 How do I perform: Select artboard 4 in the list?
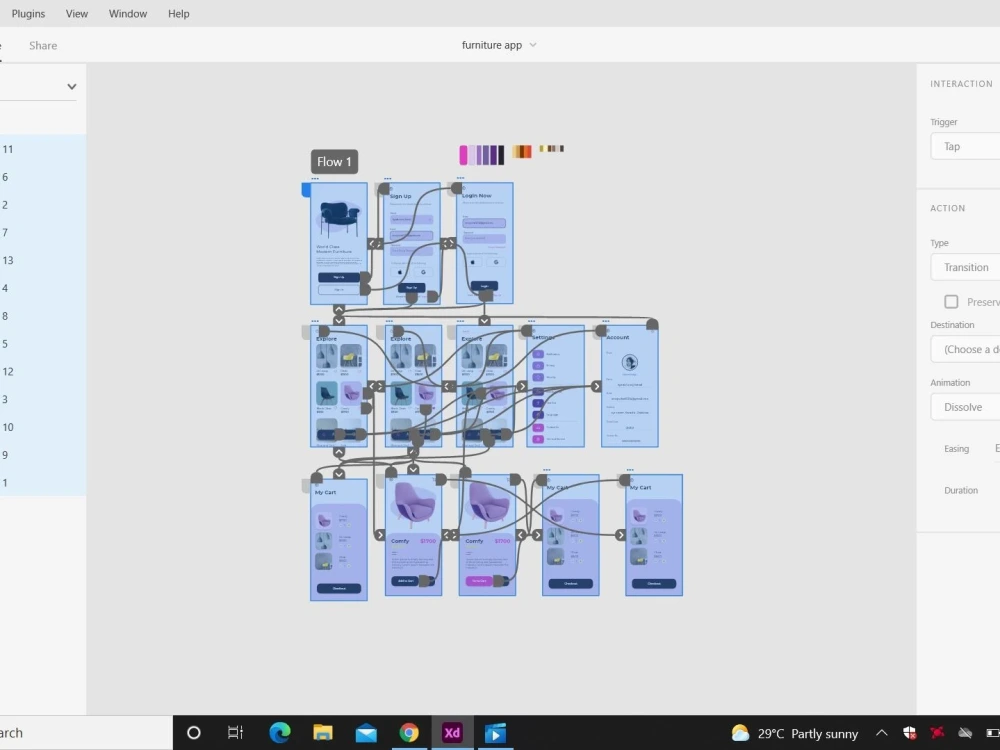[x=43, y=288]
